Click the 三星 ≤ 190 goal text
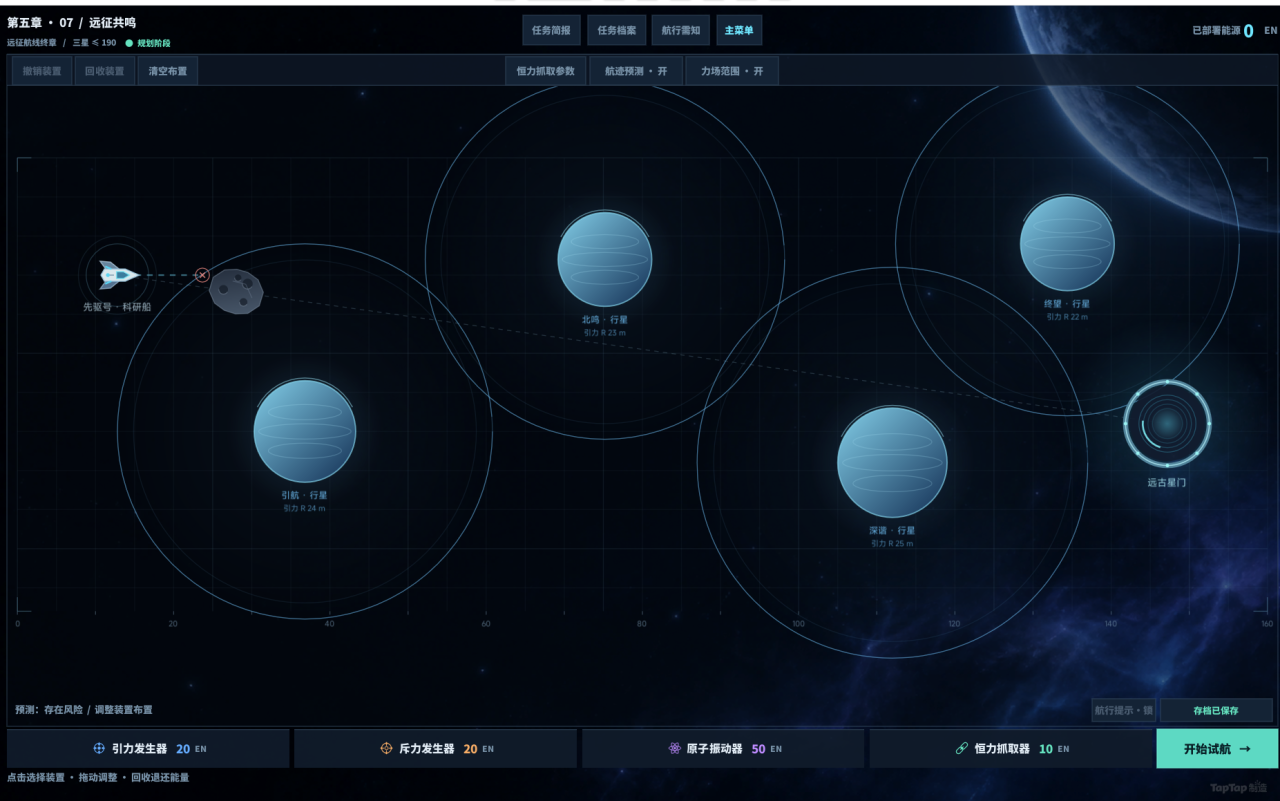 (x=94, y=43)
